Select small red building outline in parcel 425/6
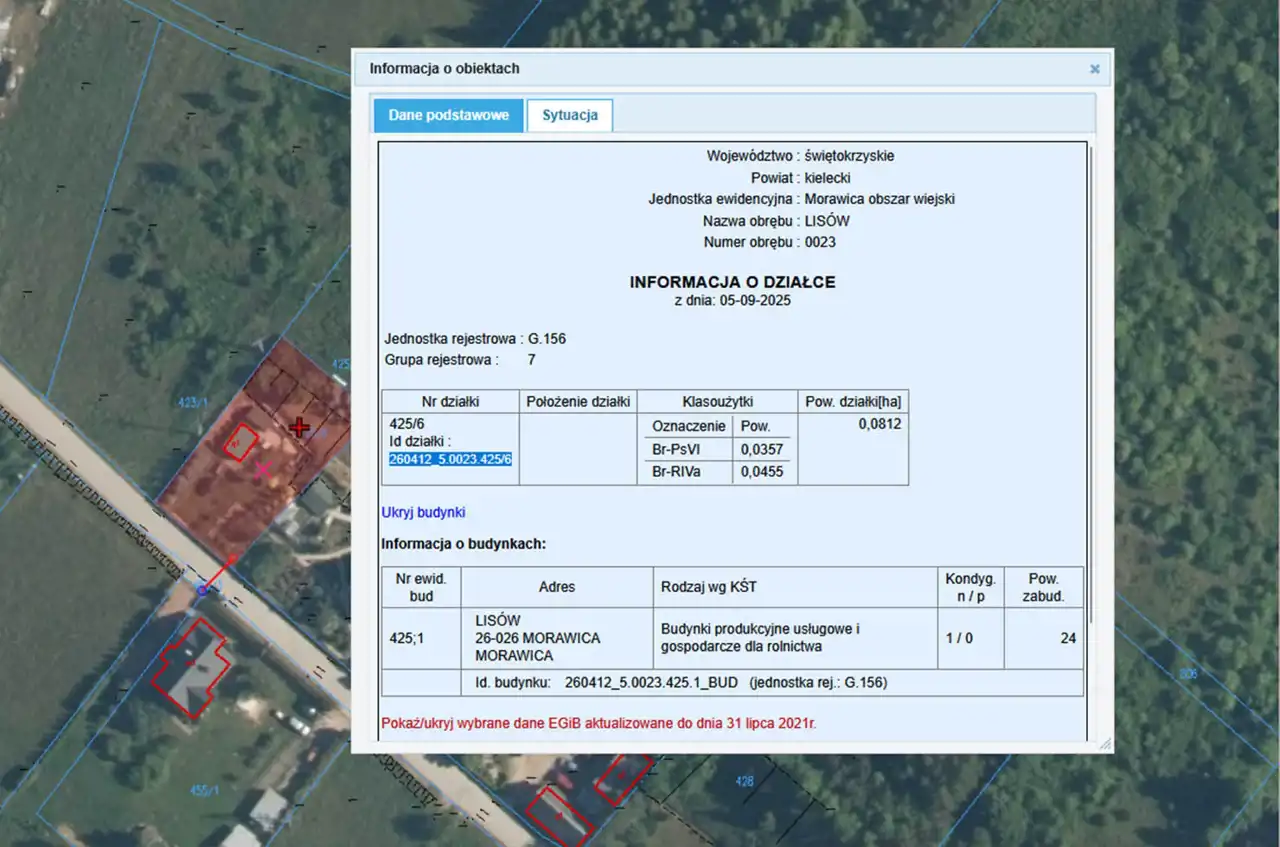 pyautogui.click(x=239, y=443)
